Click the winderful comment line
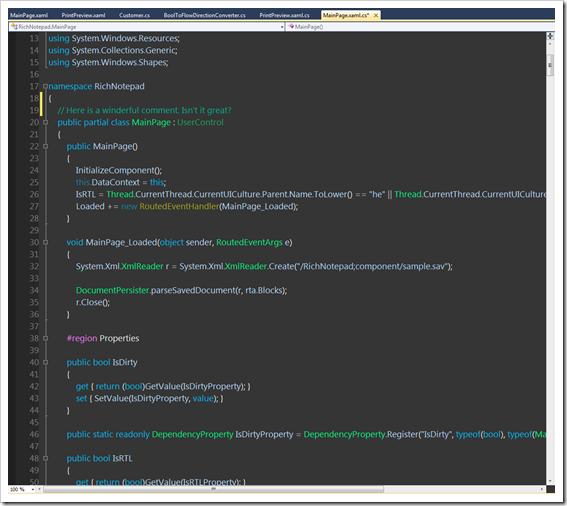 [x=144, y=110]
